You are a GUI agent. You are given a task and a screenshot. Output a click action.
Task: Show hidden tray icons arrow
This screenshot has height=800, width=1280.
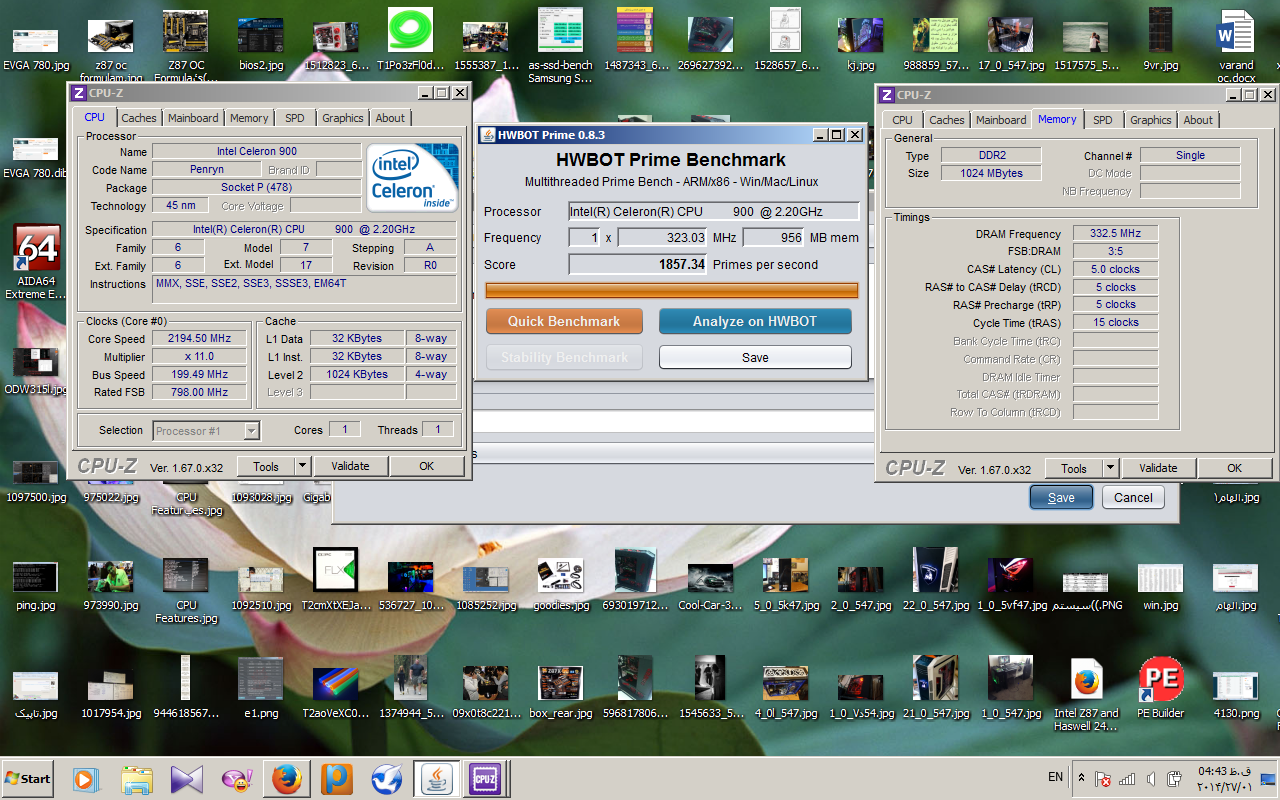tap(1081, 777)
